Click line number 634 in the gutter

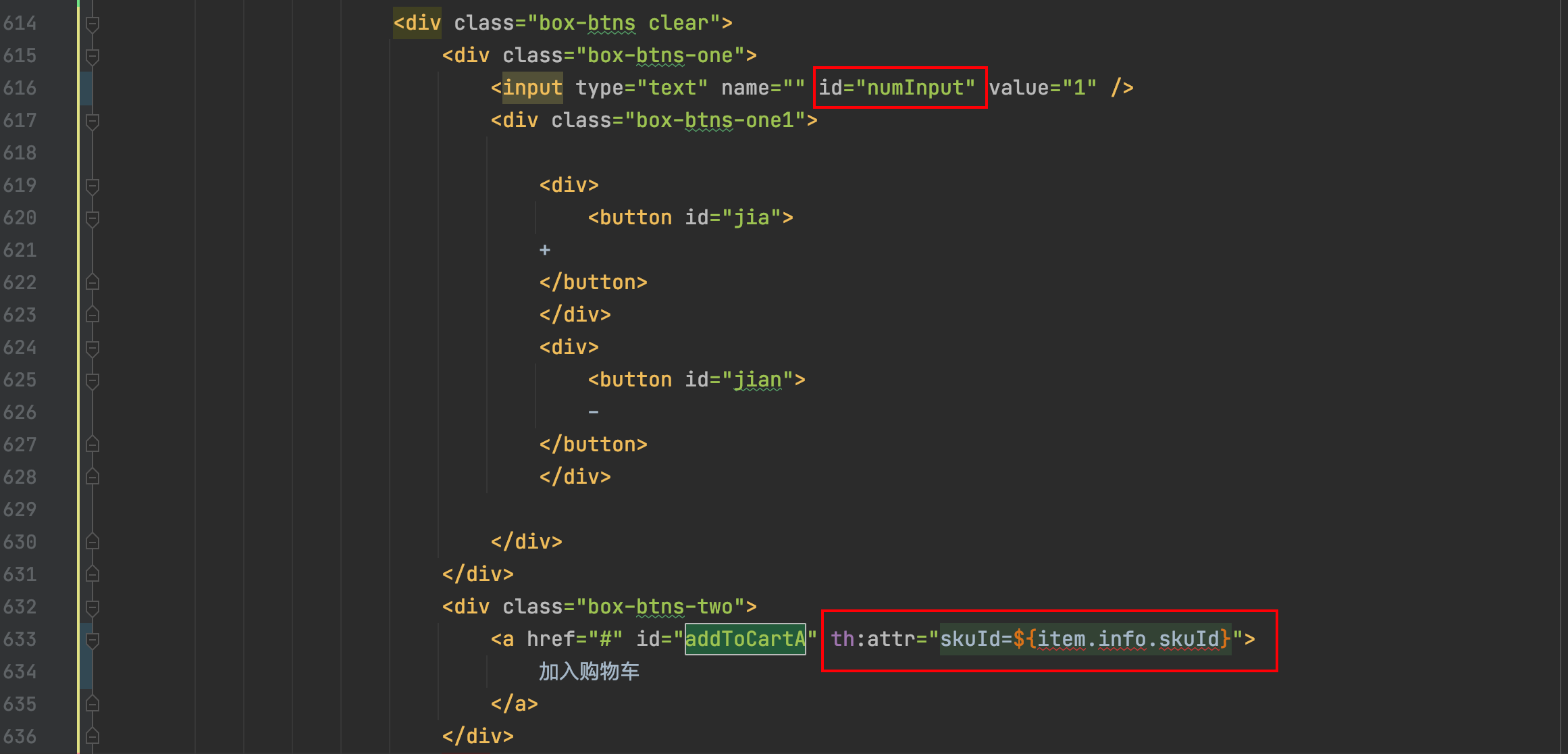point(20,672)
